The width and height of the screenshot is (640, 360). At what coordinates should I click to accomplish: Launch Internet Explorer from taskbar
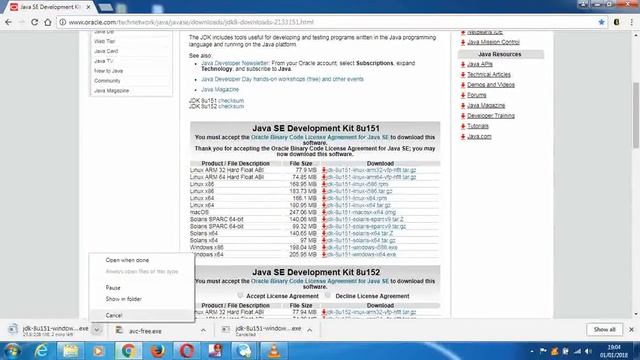[x=42, y=351]
